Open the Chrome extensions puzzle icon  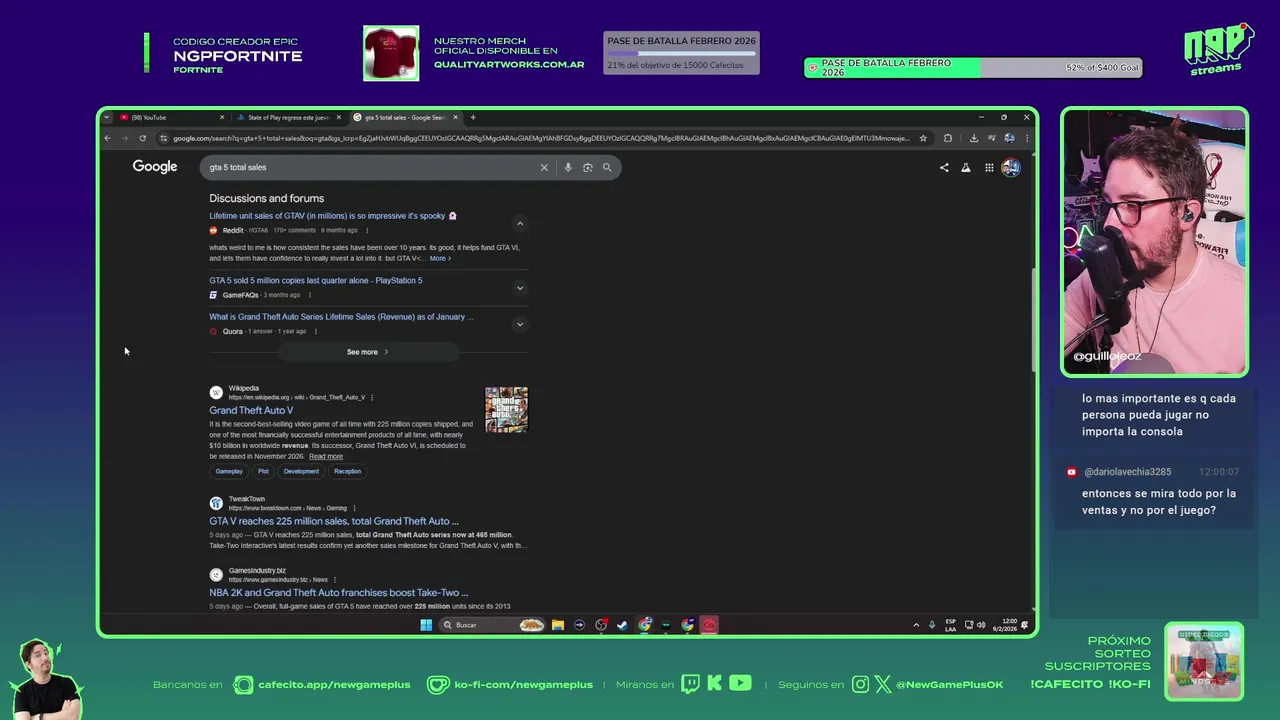(x=948, y=138)
